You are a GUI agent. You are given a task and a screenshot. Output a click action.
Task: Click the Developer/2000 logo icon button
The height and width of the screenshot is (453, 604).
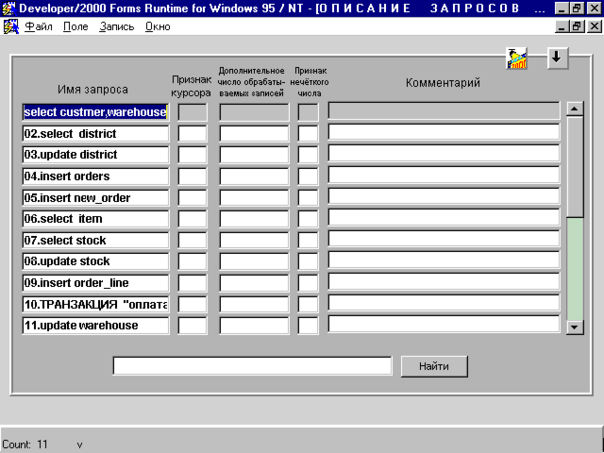516,59
